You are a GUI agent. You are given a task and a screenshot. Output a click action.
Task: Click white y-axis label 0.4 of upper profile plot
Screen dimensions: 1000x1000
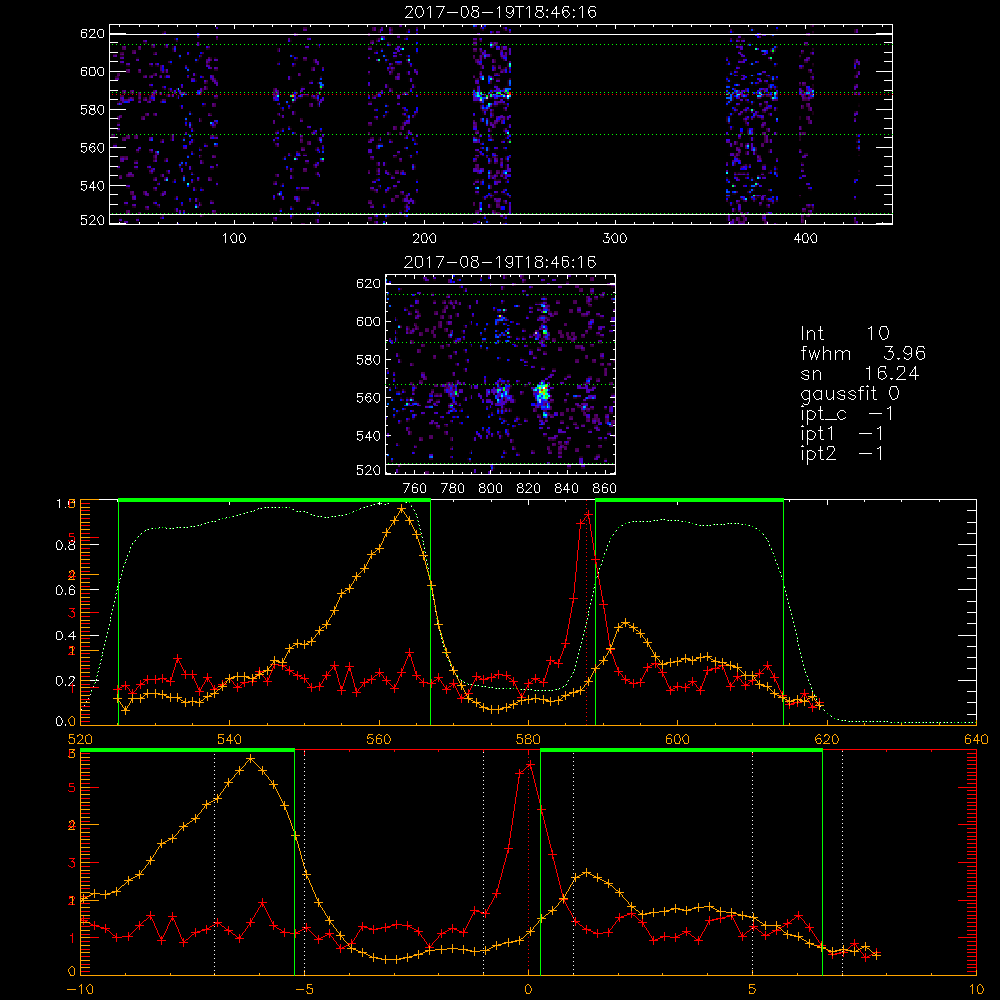point(66,636)
